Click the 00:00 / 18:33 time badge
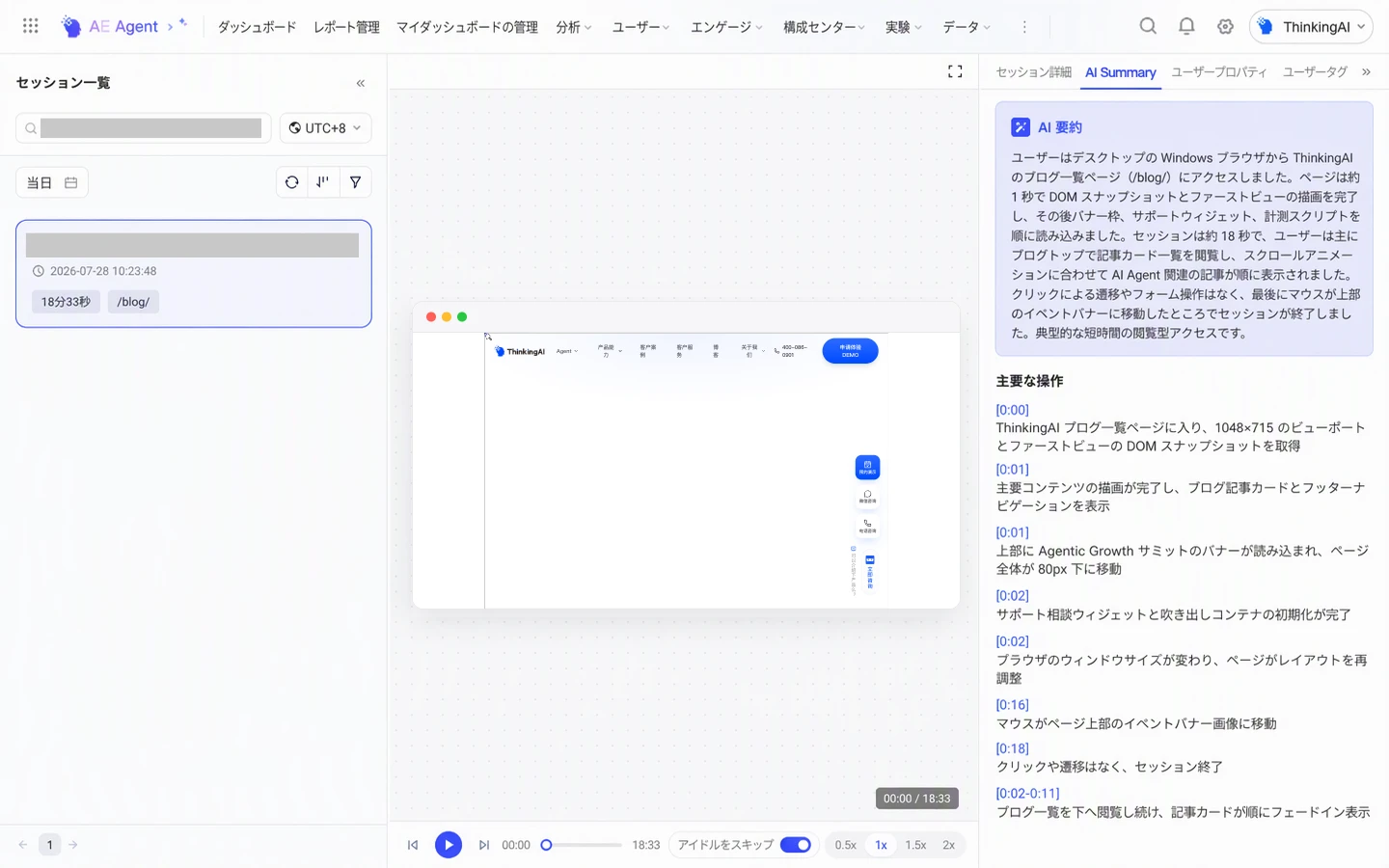The height and width of the screenshot is (868, 1389). tap(917, 799)
